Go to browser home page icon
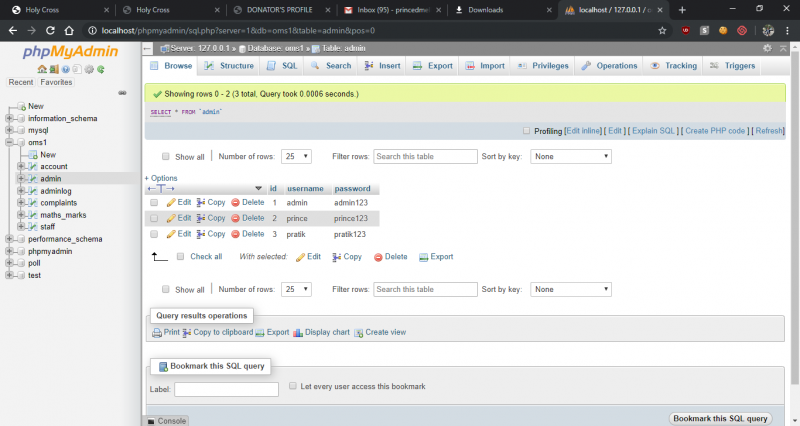800x426 pixels. tap(69, 31)
